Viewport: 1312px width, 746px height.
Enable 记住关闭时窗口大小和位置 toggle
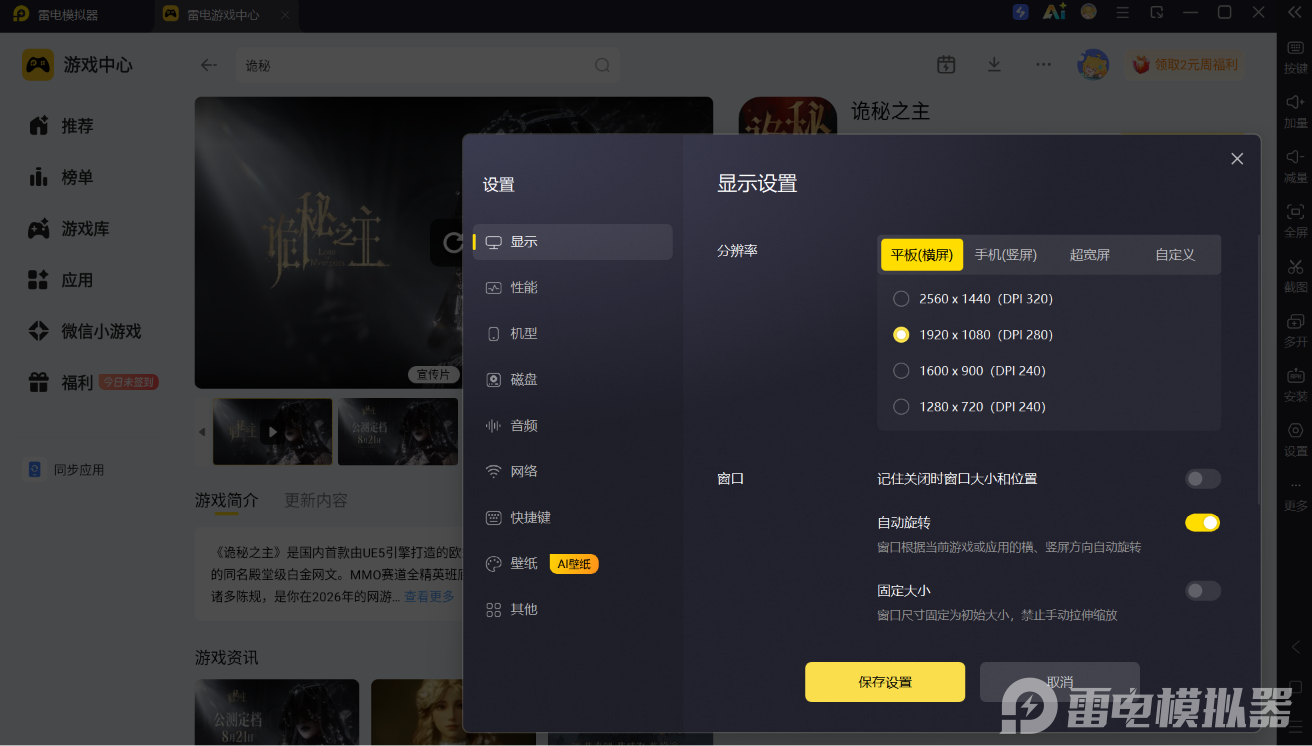[x=1203, y=479]
